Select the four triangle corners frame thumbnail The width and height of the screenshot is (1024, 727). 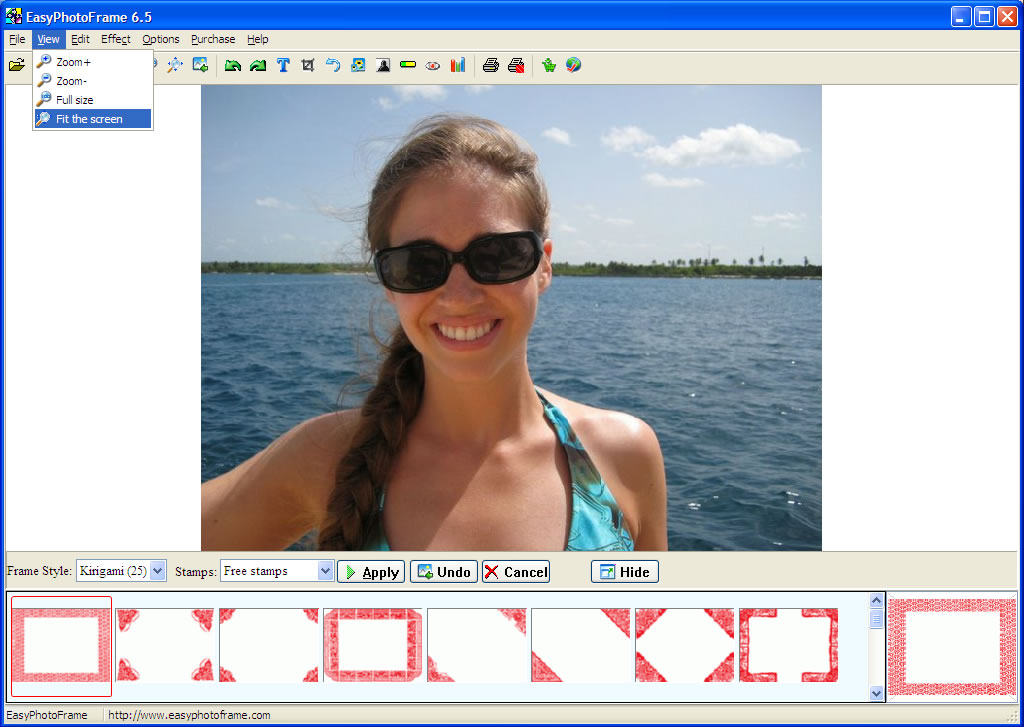tap(685, 645)
